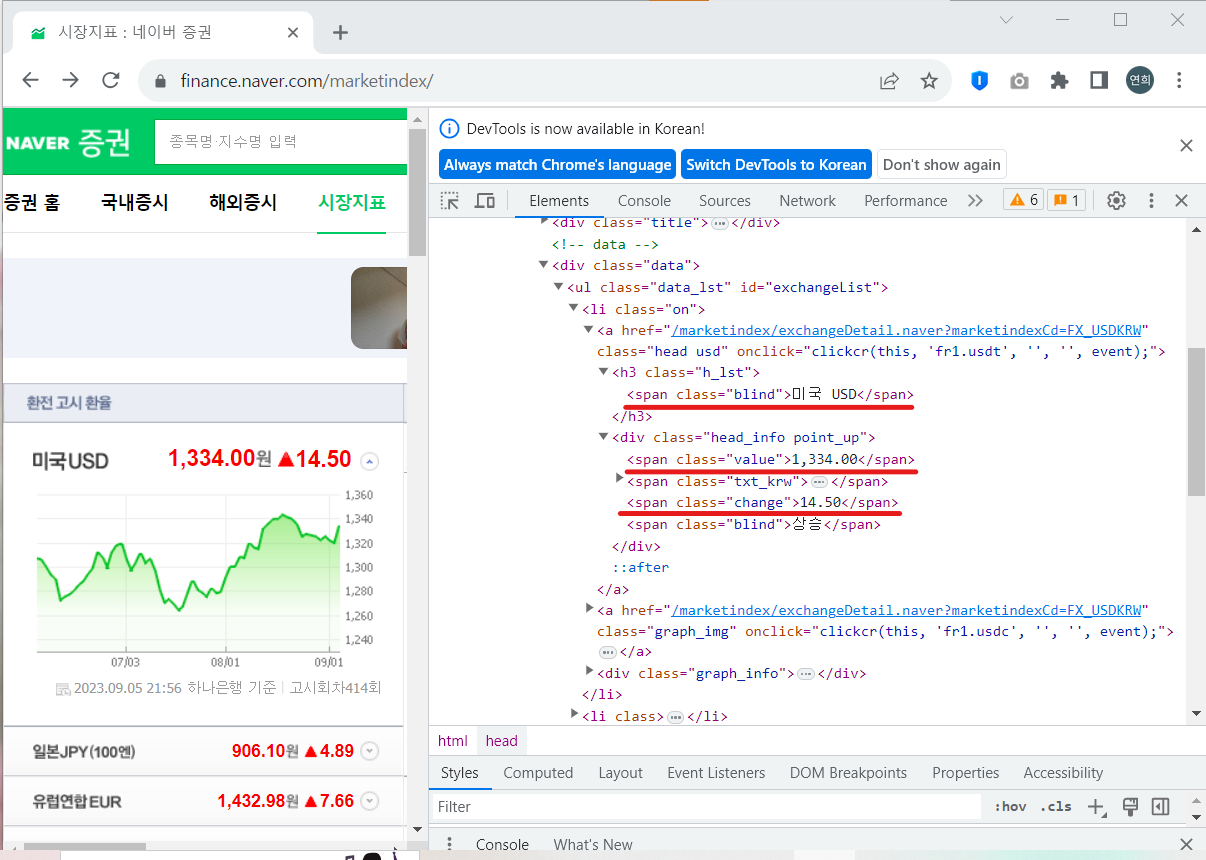This screenshot has height=860, width=1206.
Task: Open the Performance tab
Action: point(905,201)
